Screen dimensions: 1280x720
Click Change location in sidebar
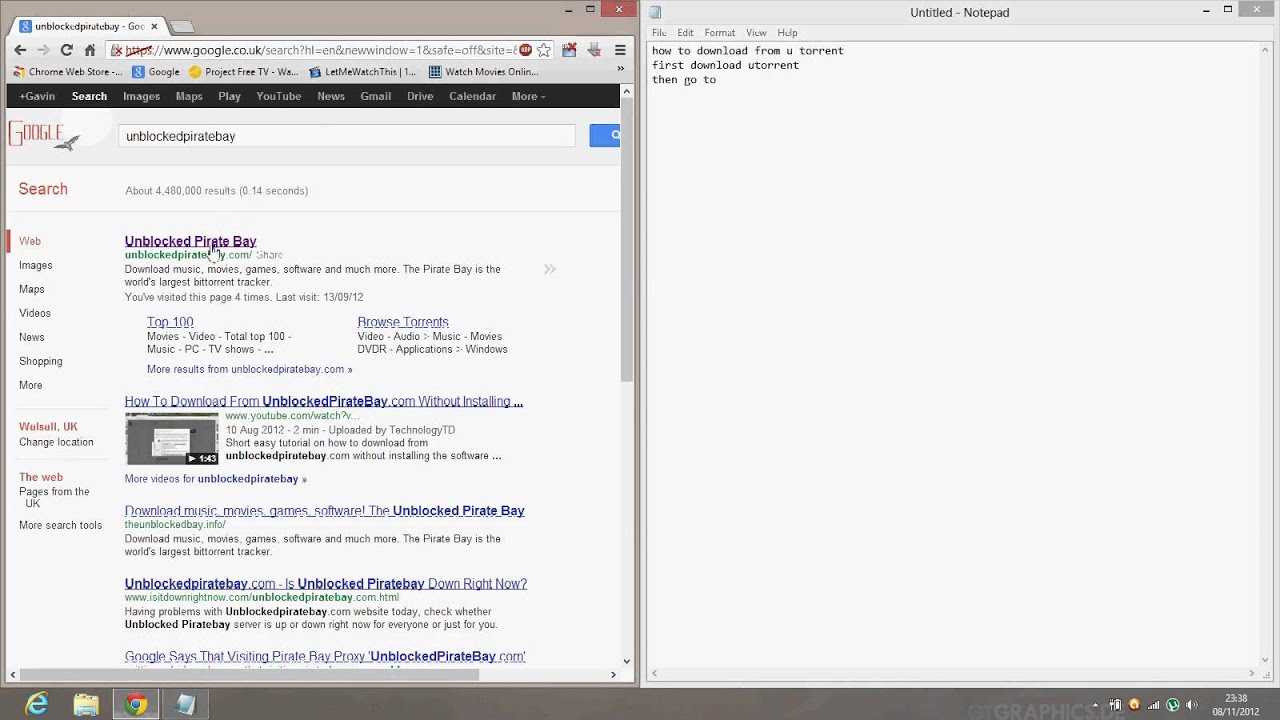tap(56, 442)
